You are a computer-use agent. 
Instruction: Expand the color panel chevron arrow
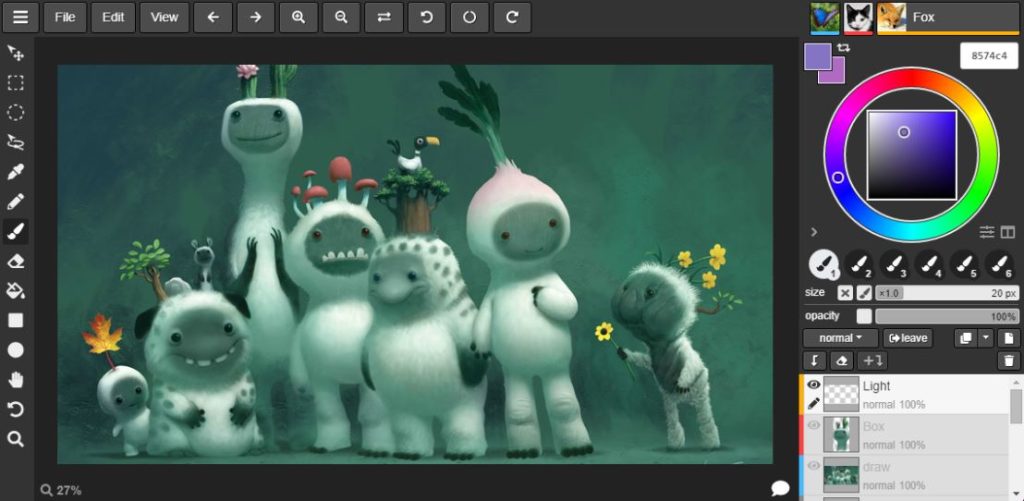[x=814, y=232]
